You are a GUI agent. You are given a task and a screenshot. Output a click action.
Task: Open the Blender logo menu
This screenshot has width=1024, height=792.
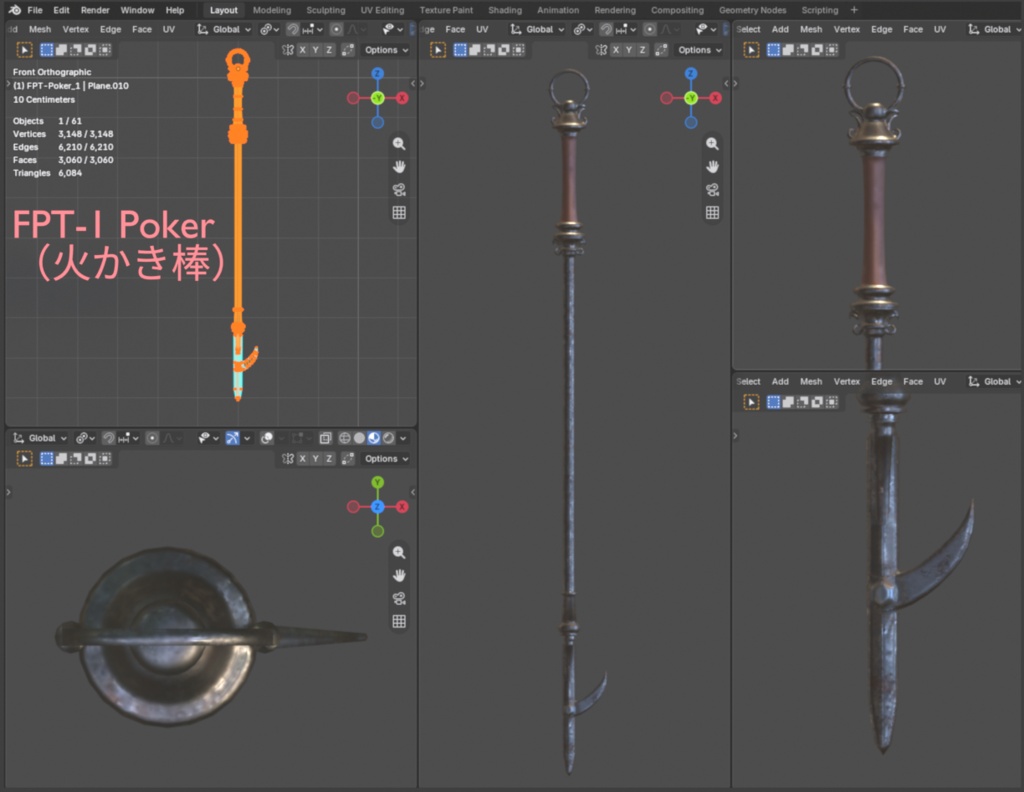point(14,10)
